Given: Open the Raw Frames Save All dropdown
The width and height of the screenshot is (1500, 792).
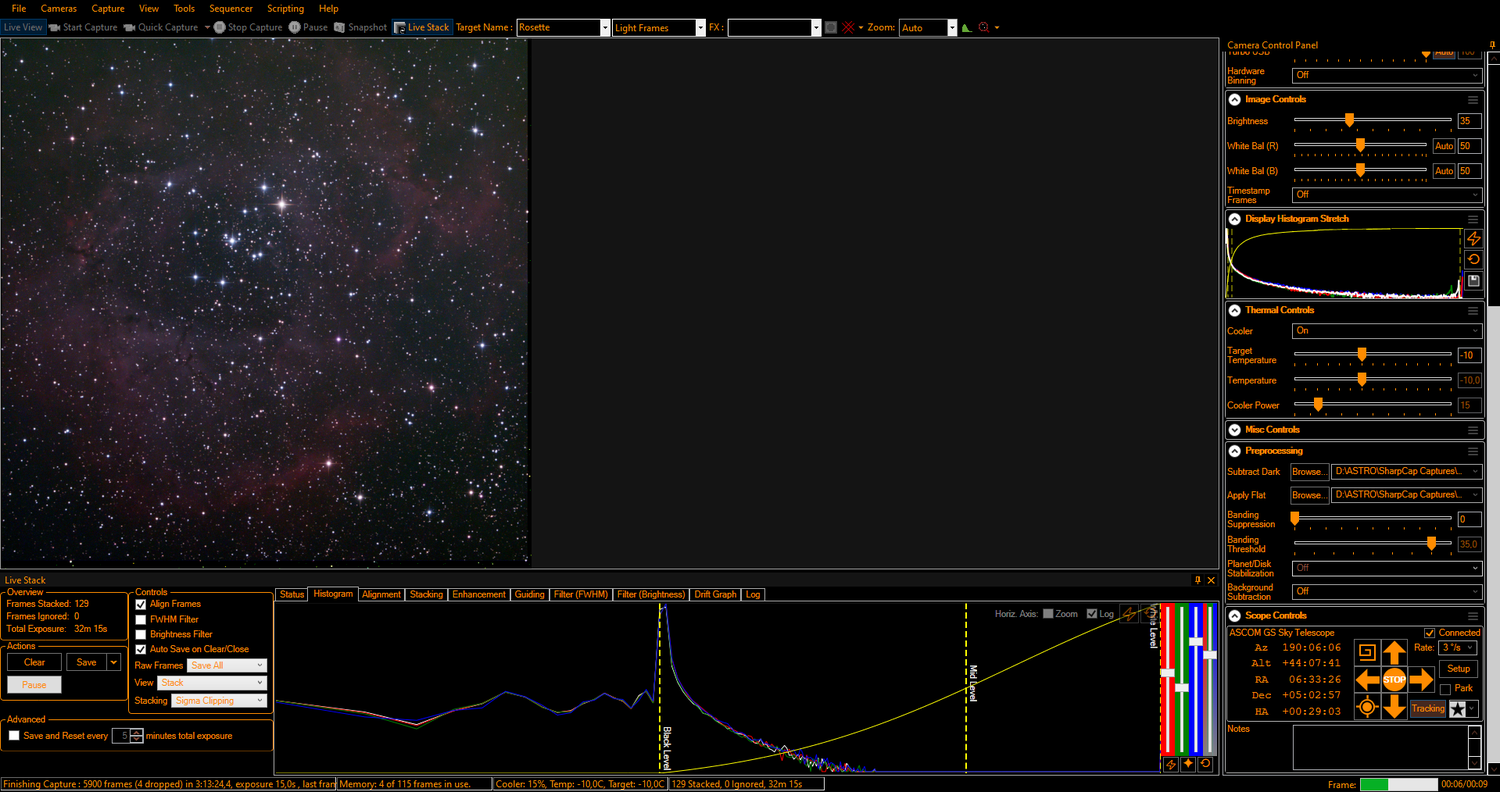Looking at the screenshot, I should [x=227, y=666].
